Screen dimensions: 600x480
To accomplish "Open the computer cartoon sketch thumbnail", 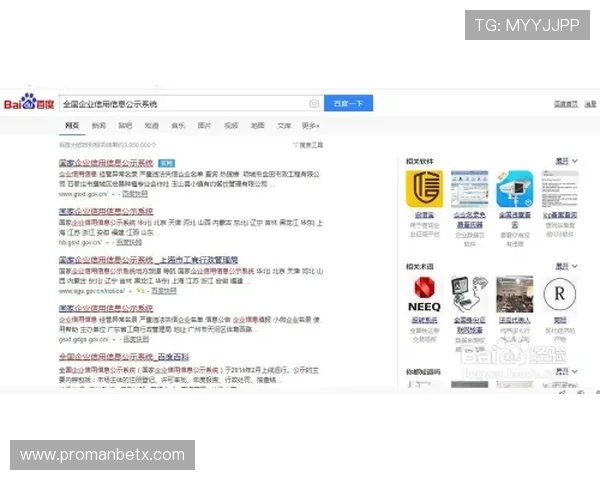I will coord(470,294).
